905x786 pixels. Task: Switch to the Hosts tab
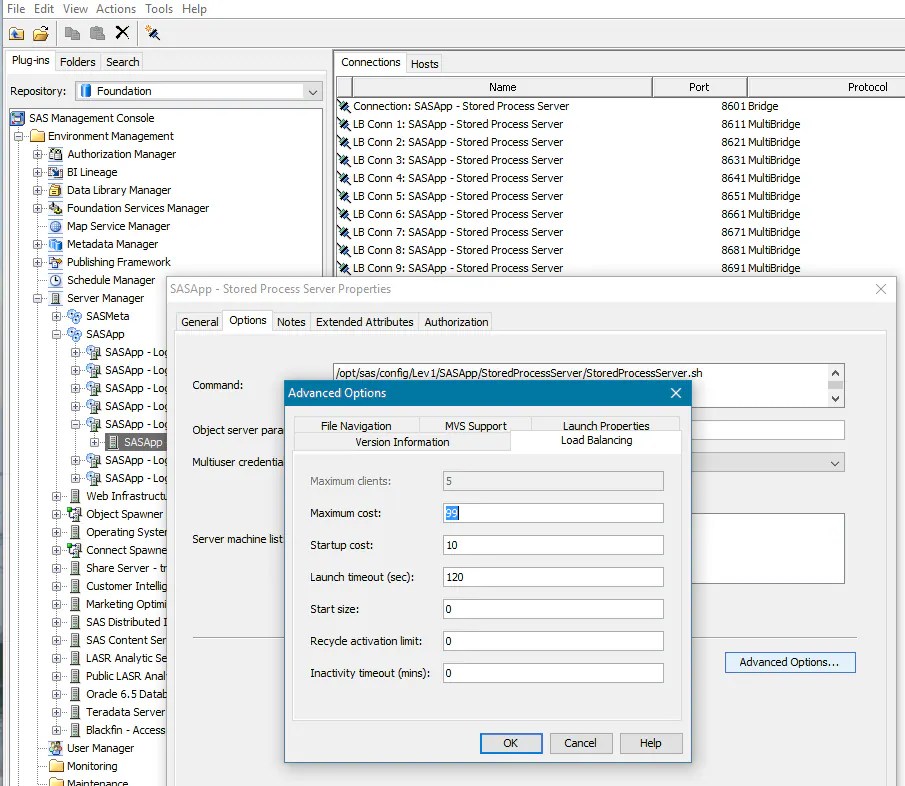(424, 64)
